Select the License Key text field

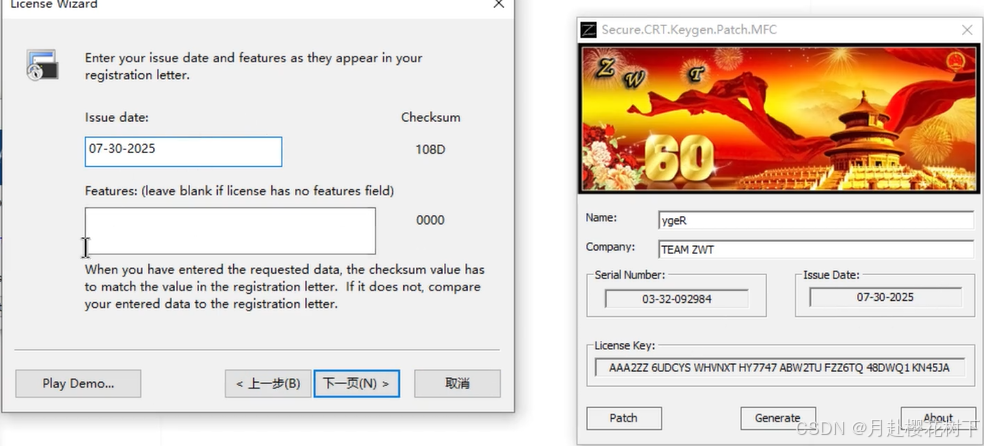pyautogui.click(x=779, y=368)
